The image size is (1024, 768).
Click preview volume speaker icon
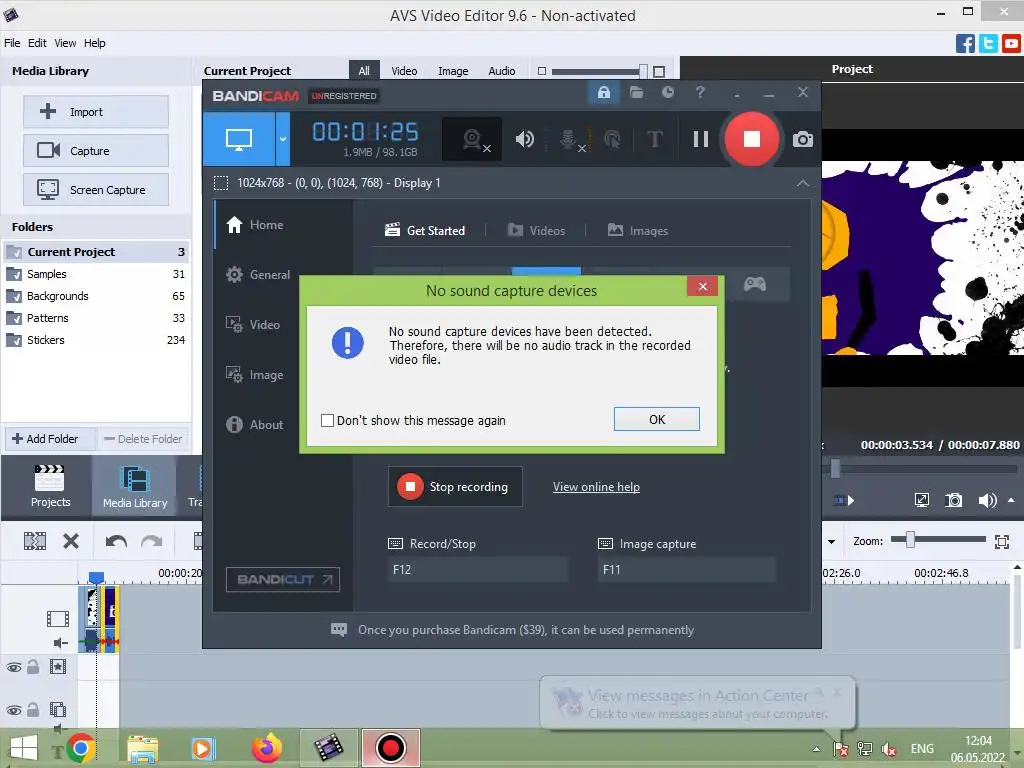coord(987,500)
